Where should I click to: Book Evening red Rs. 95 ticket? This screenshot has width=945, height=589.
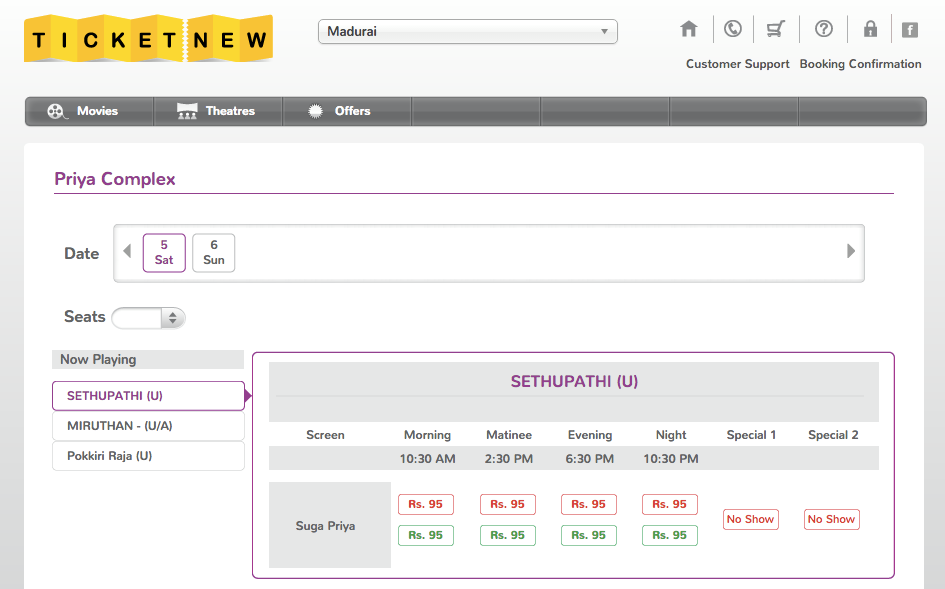pyautogui.click(x=589, y=504)
